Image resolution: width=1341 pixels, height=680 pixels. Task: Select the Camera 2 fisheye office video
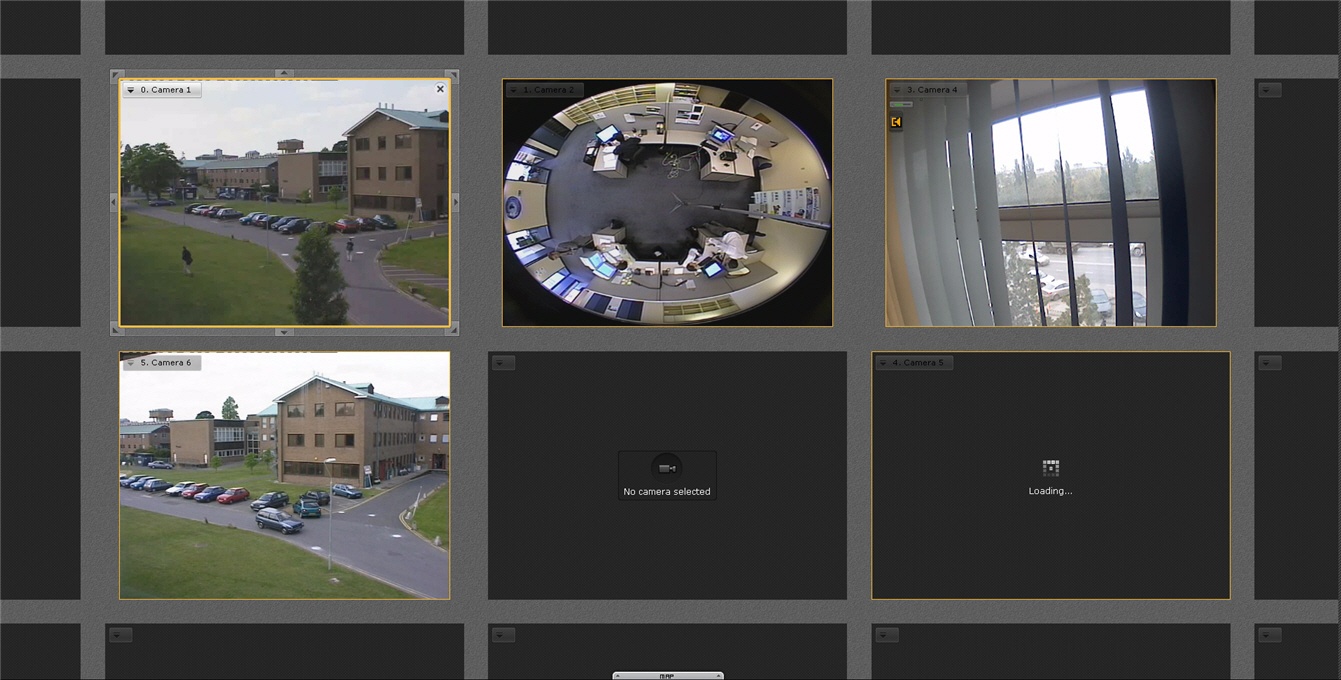tap(667, 203)
